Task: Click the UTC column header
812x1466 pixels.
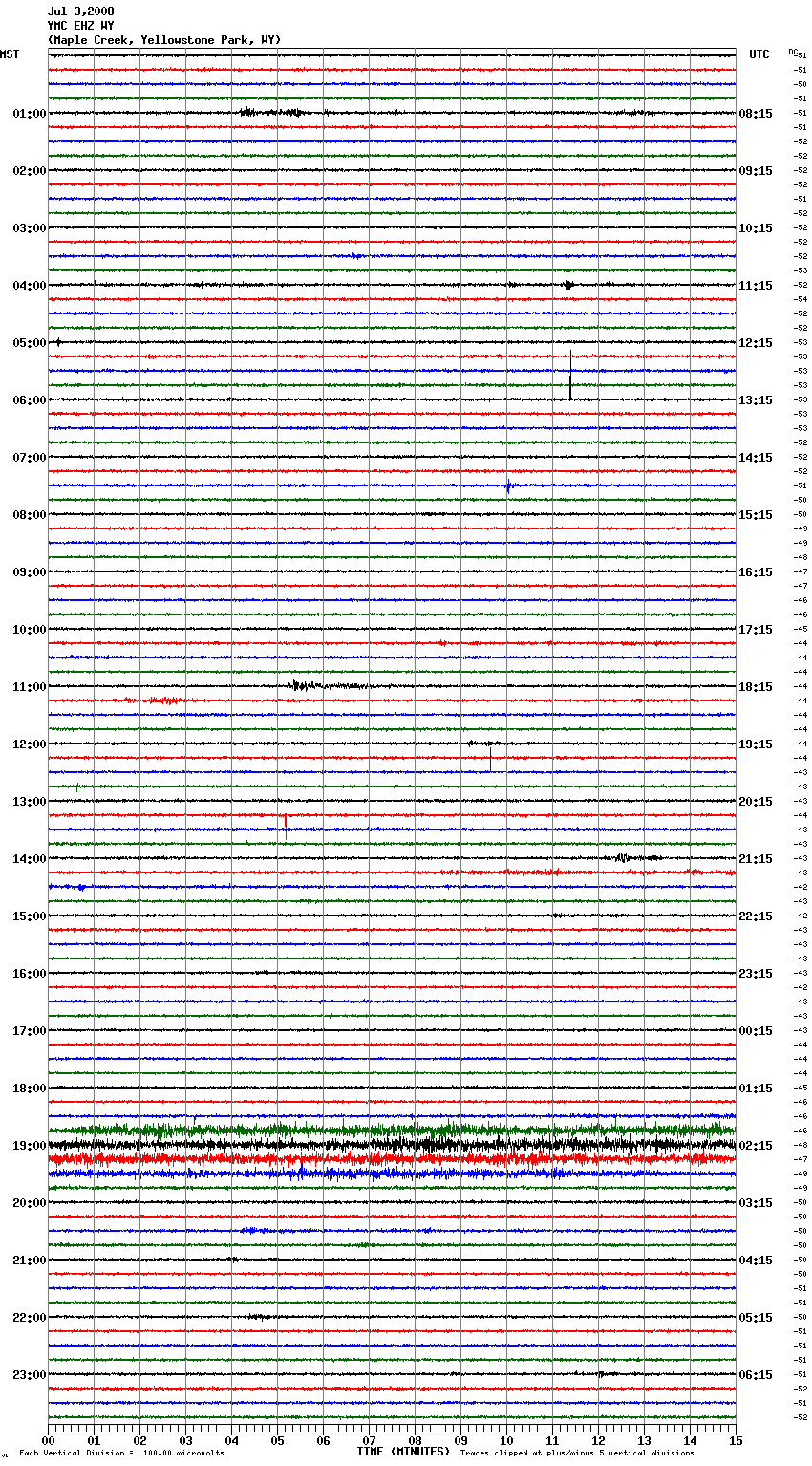Action: [x=759, y=55]
